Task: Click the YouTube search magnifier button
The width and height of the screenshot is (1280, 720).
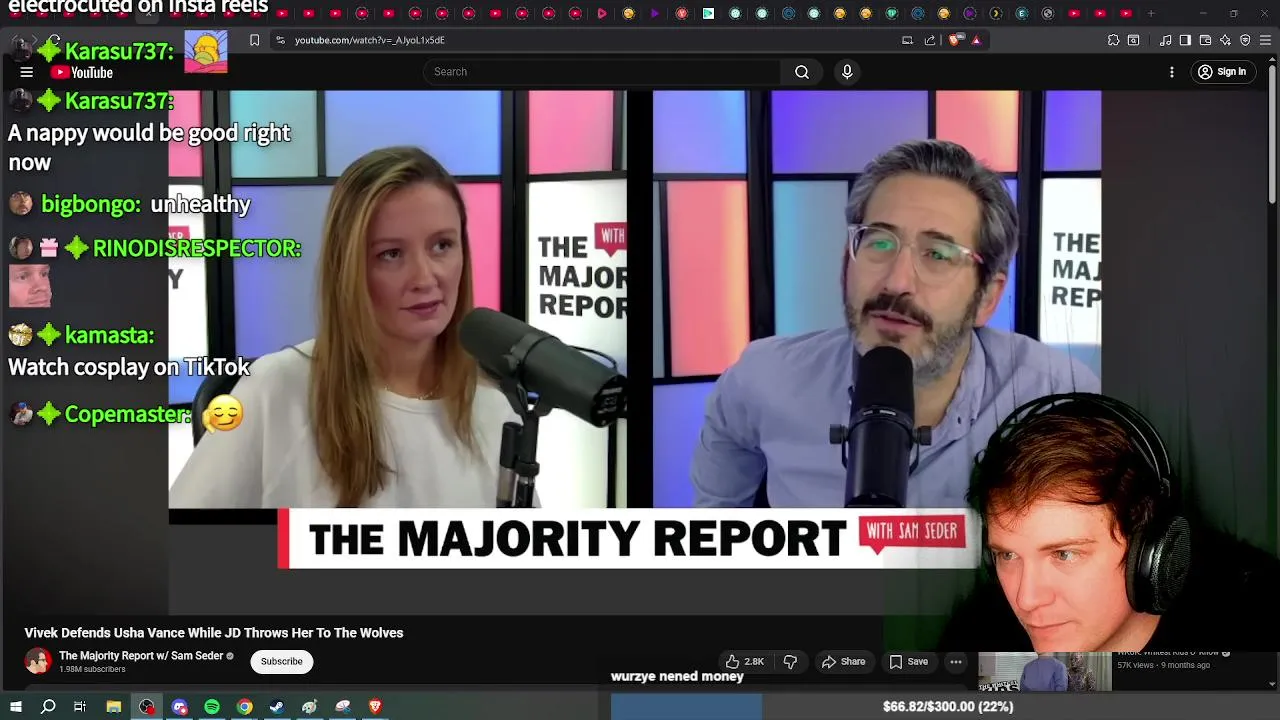Action: pos(802,72)
